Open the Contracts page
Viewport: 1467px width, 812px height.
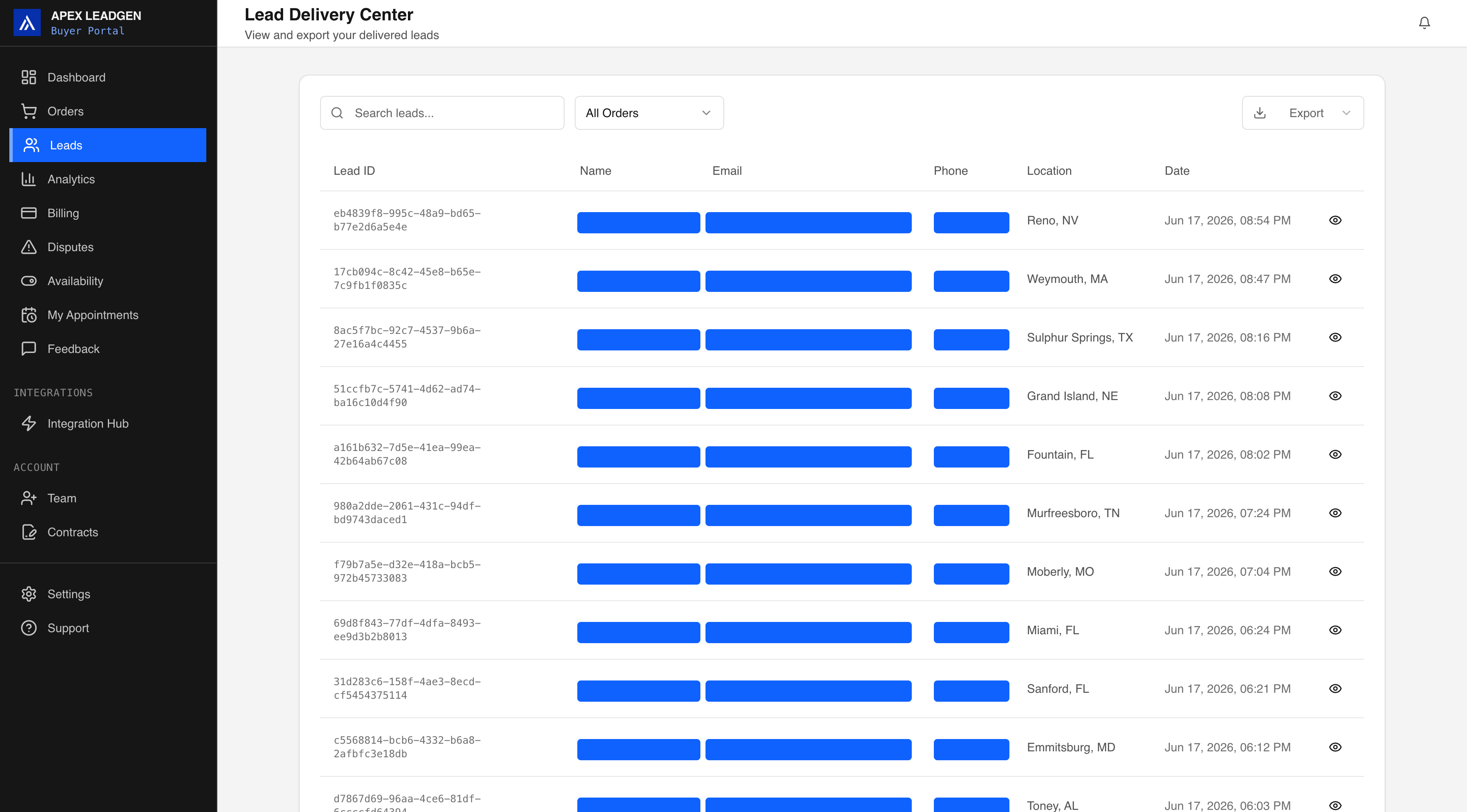pyautogui.click(x=108, y=532)
